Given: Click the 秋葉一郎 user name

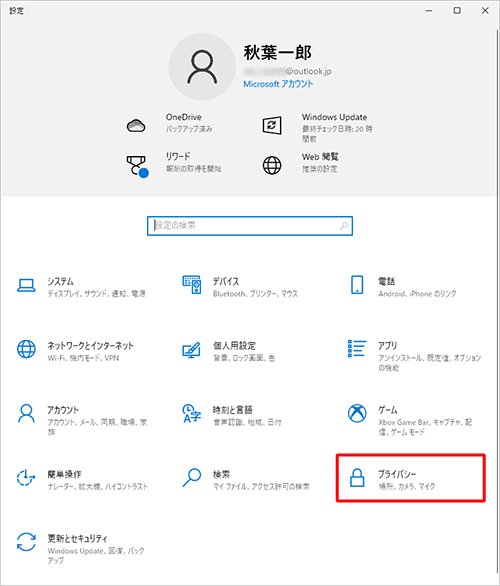Looking at the screenshot, I should (278, 52).
